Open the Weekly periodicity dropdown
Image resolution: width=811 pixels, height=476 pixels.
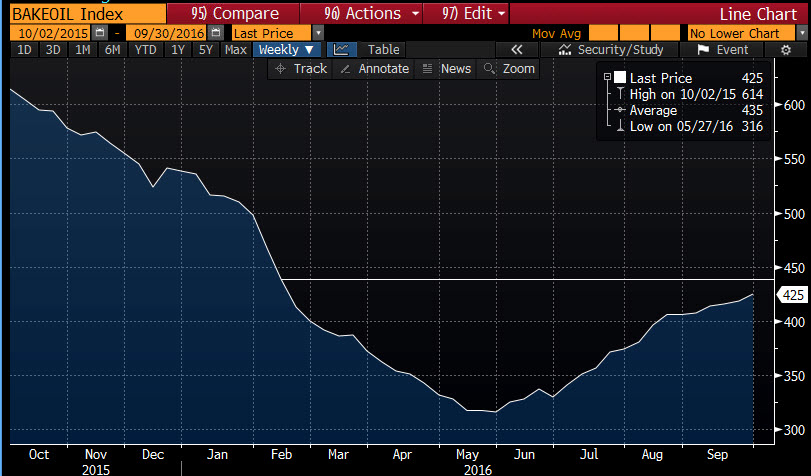pyautogui.click(x=287, y=49)
